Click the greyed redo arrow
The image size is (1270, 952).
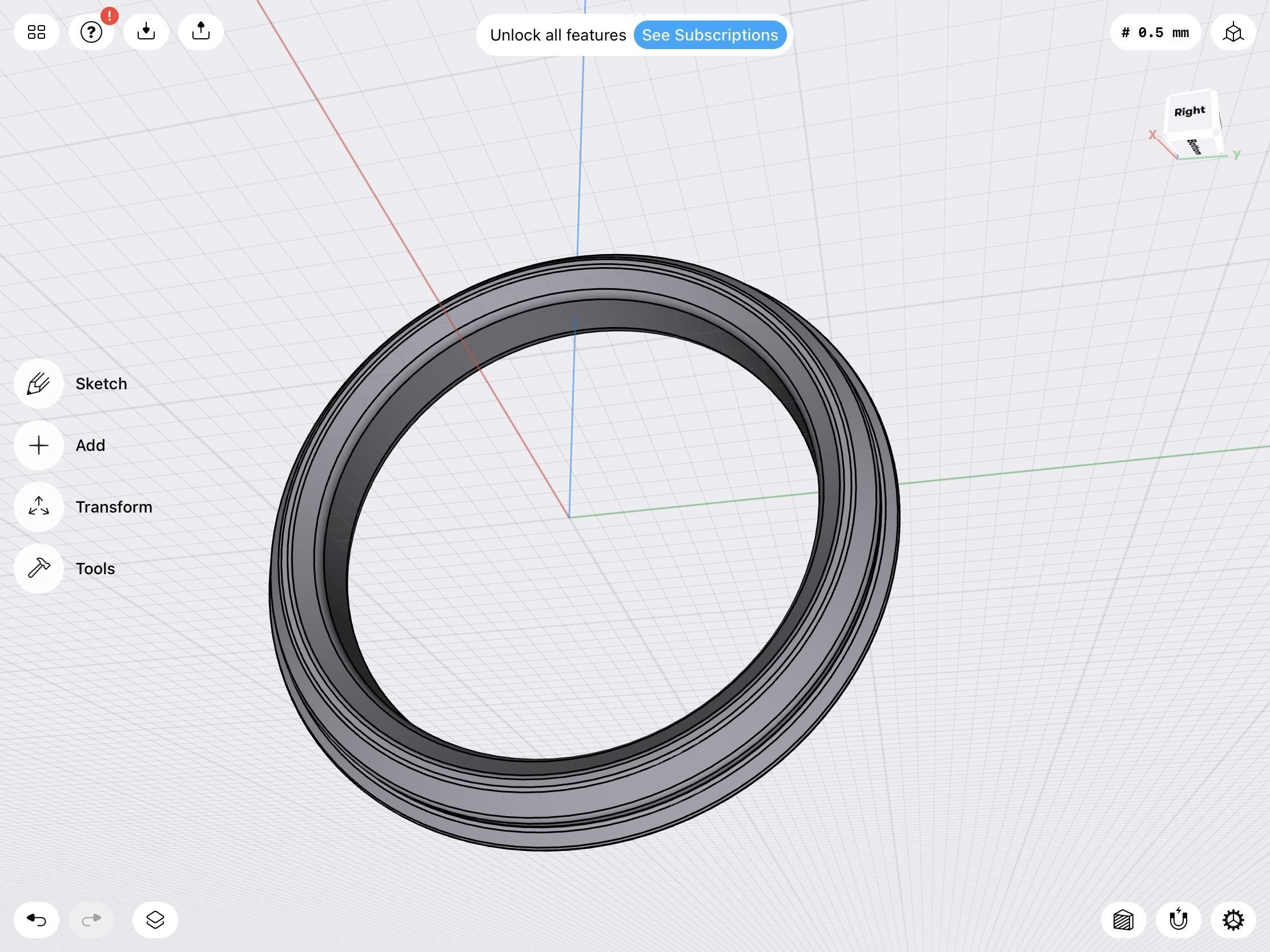[91, 920]
